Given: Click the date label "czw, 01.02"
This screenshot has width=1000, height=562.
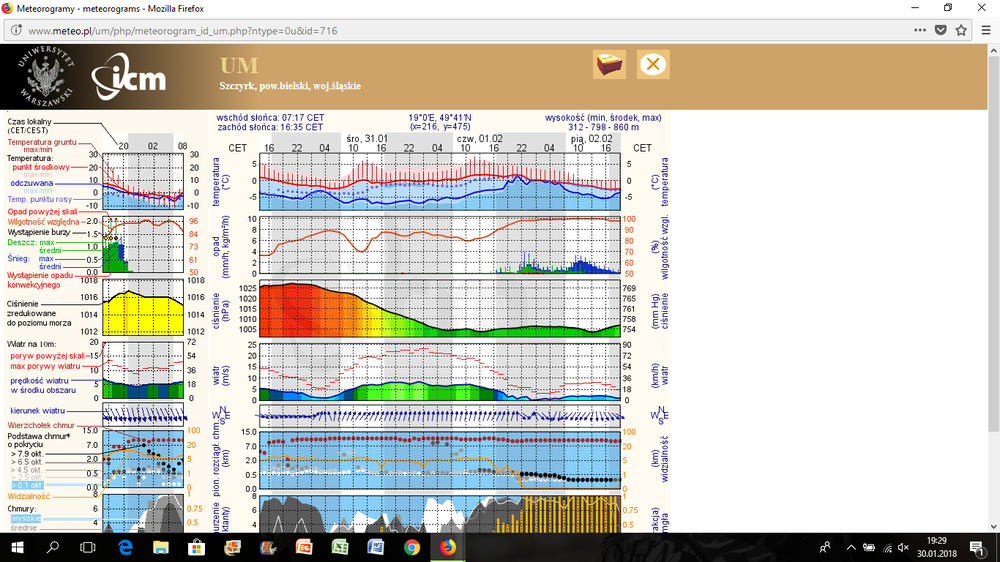Looking at the screenshot, I should (480, 138).
